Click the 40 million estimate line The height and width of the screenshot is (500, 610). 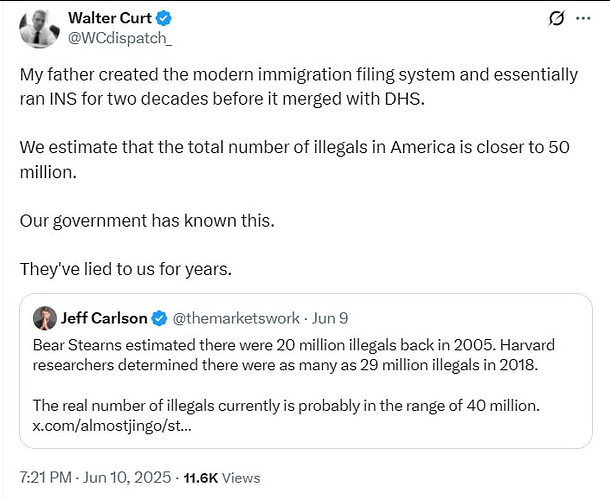coord(286,405)
